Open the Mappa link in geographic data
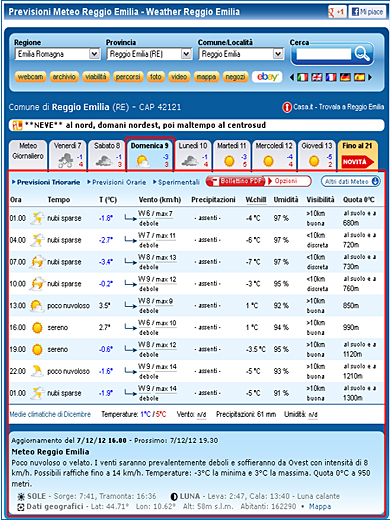Viewport: 390px width, 520px height. coord(320,507)
